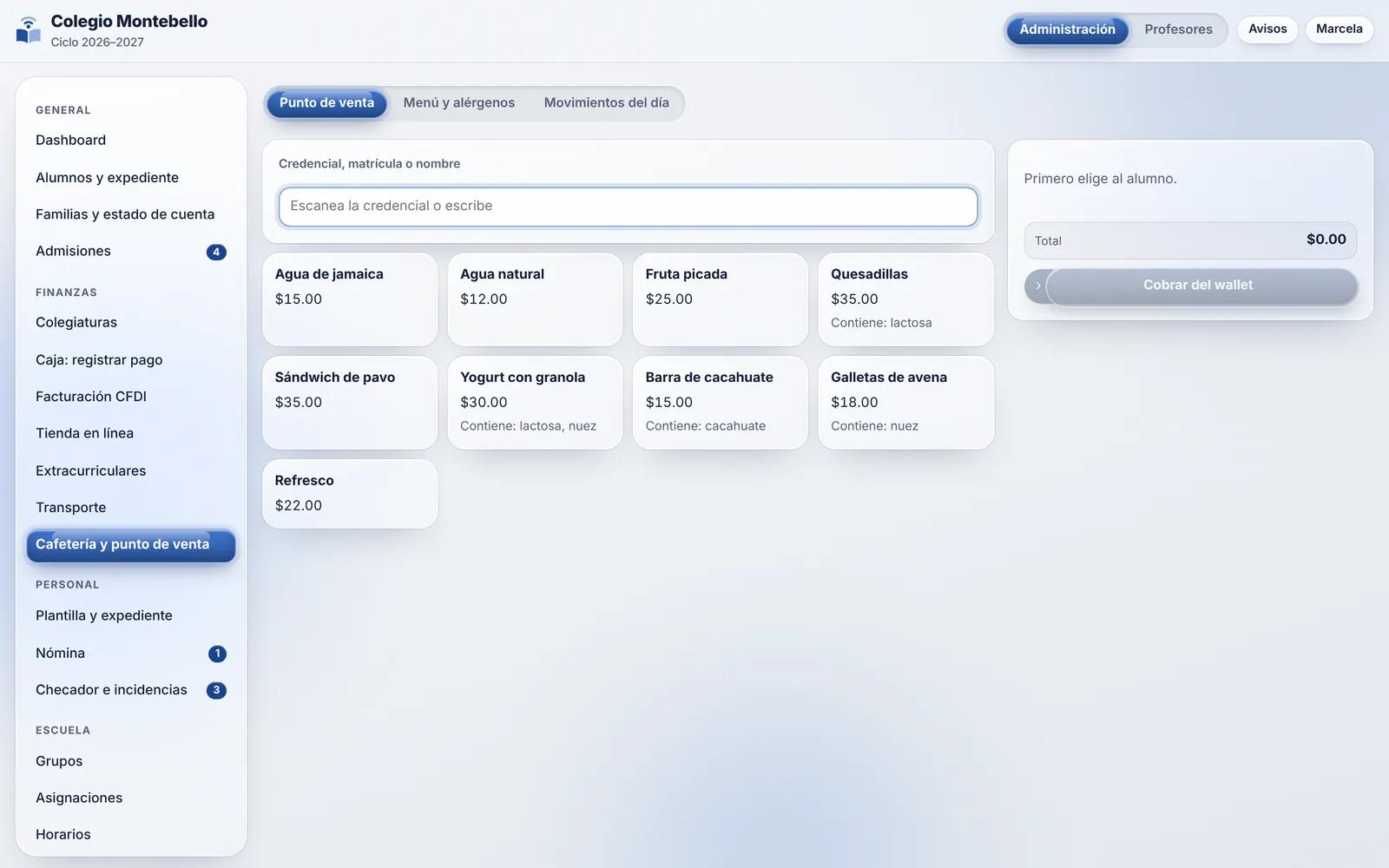Focus the credential or name search field
Screen dimensions: 1389x868
[628, 207]
